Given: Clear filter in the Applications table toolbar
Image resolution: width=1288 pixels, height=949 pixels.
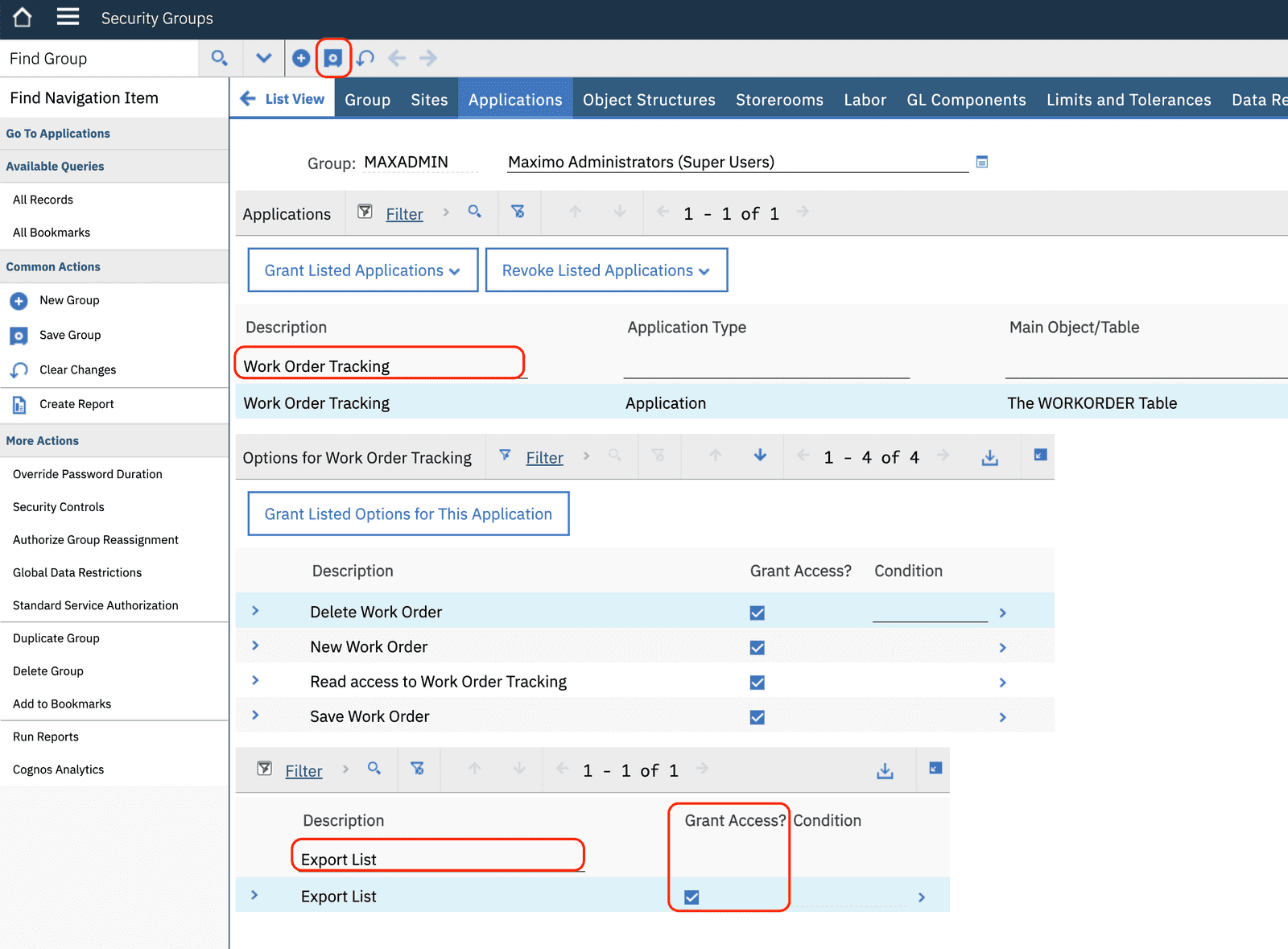Looking at the screenshot, I should (518, 212).
